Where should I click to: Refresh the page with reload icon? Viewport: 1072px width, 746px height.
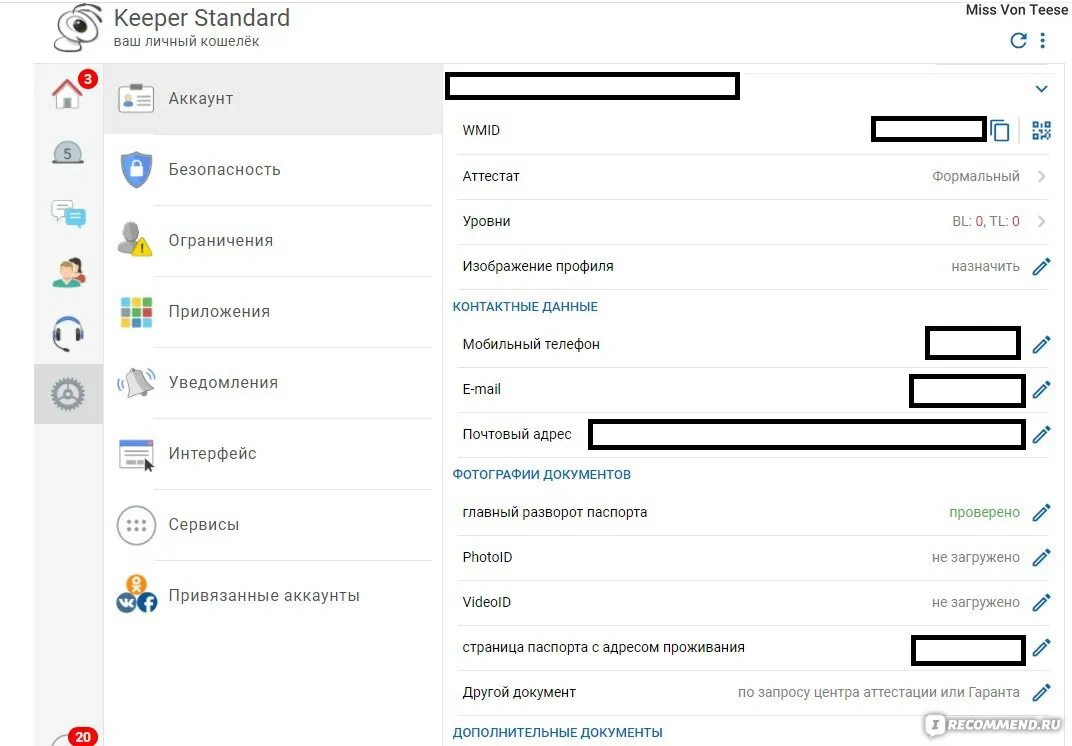click(x=1019, y=40)
